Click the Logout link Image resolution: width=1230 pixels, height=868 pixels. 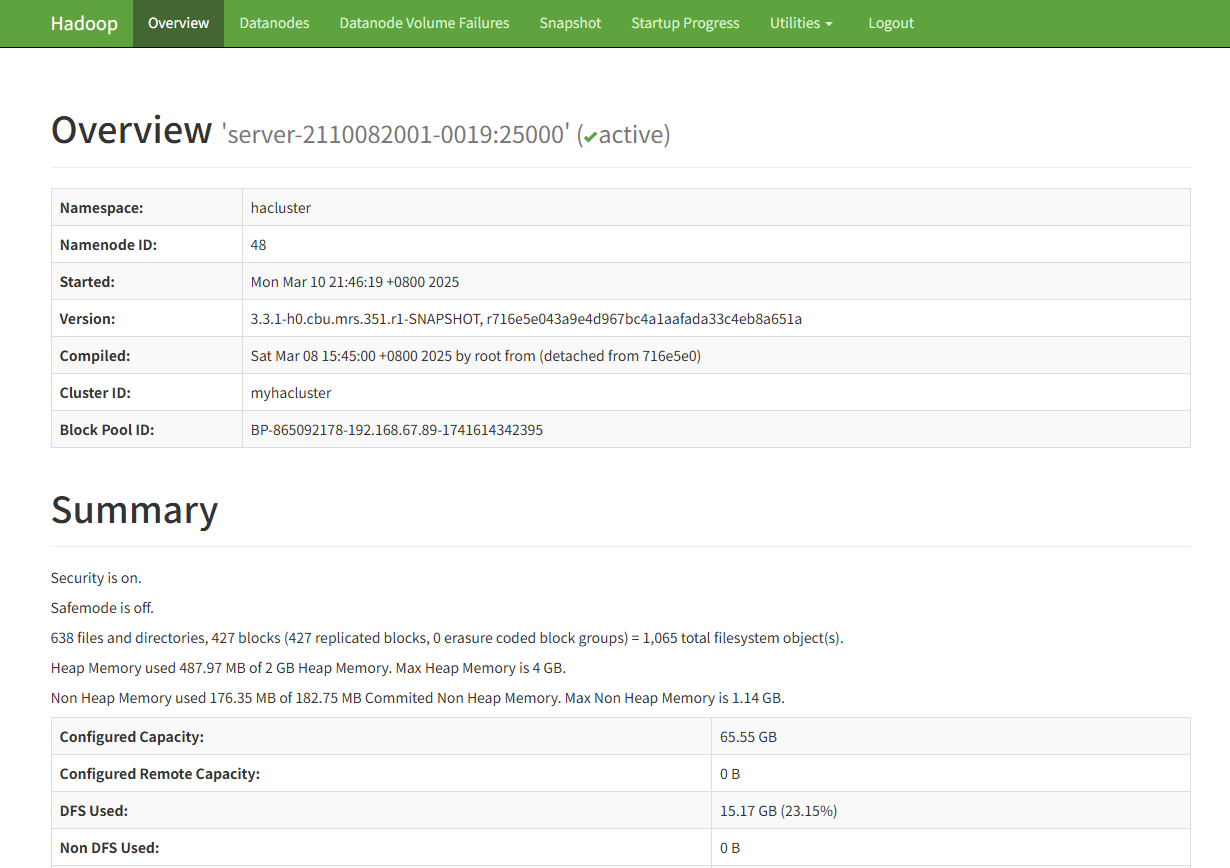(x=891, y=23)
